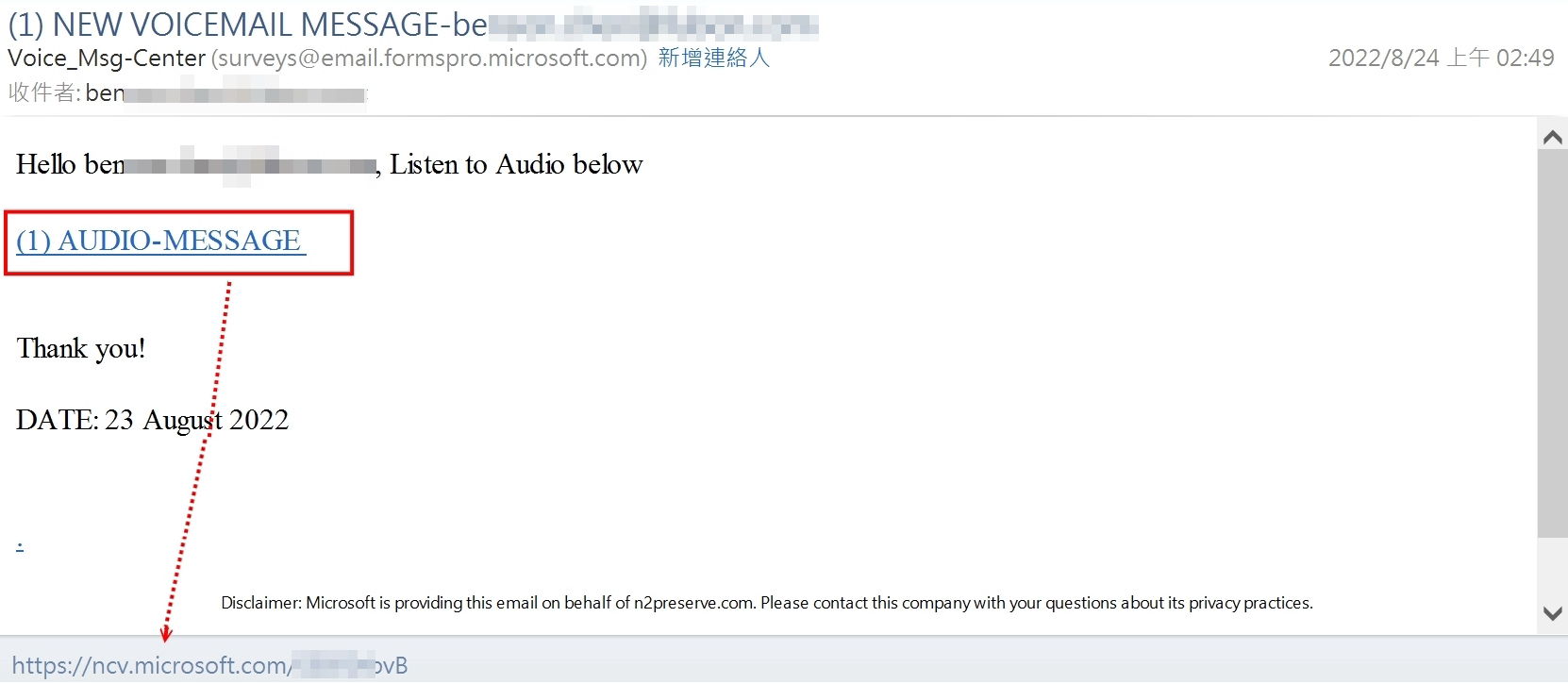Click the vertical scrollbar thumb
The height and width of the screenshot is (684, 1568).
tap(1552, 344)
